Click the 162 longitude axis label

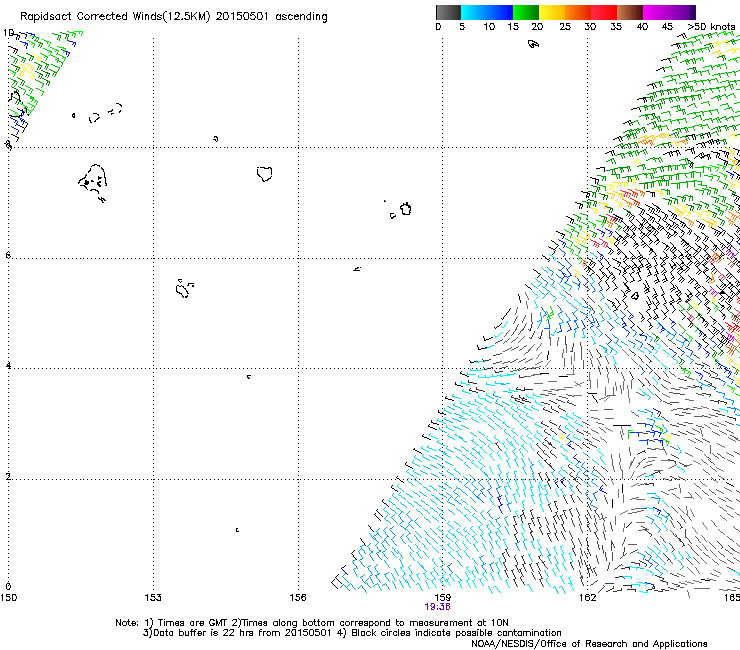587,598
